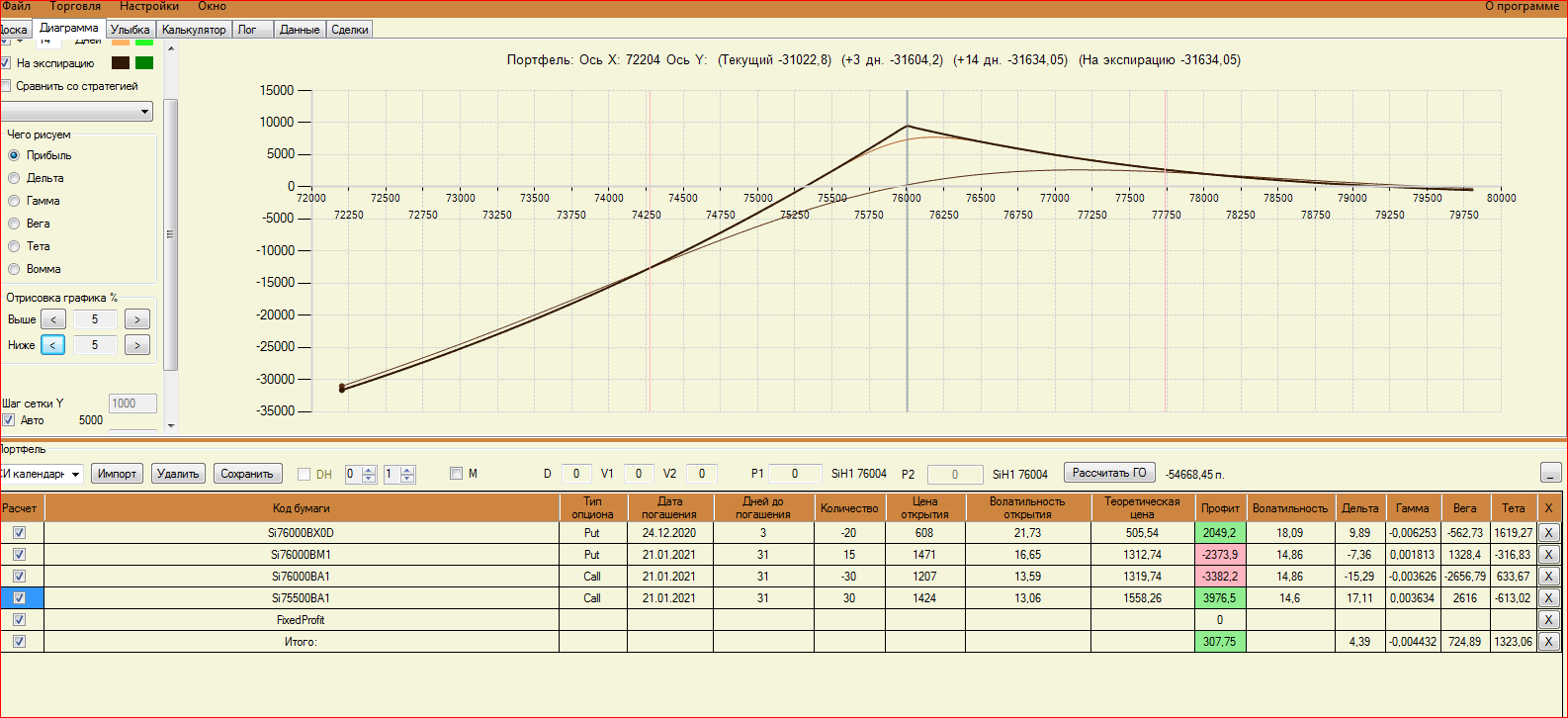
Task: Select the Диаграмма tab
Action: [x=69, y=28]
